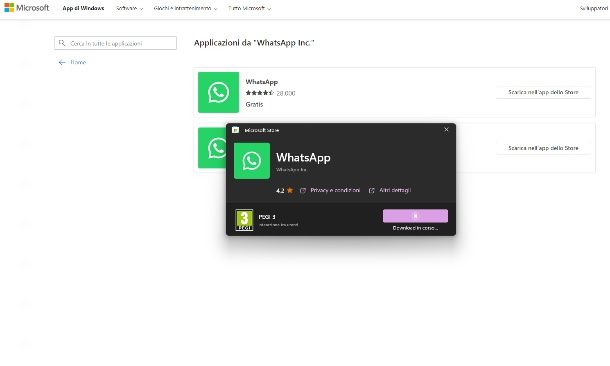The width and height of the screenshot is (610, 366).
Task: Open the Sviluppatori link in the header
Action: pyautogui.click(x=594, y=8)
